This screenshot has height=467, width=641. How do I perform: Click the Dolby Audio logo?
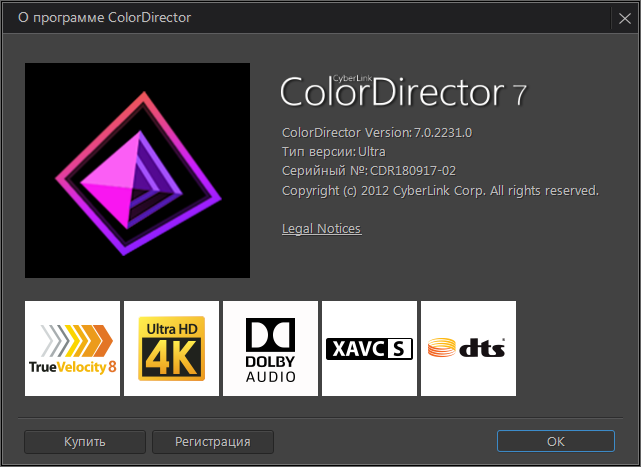[270, 348]
